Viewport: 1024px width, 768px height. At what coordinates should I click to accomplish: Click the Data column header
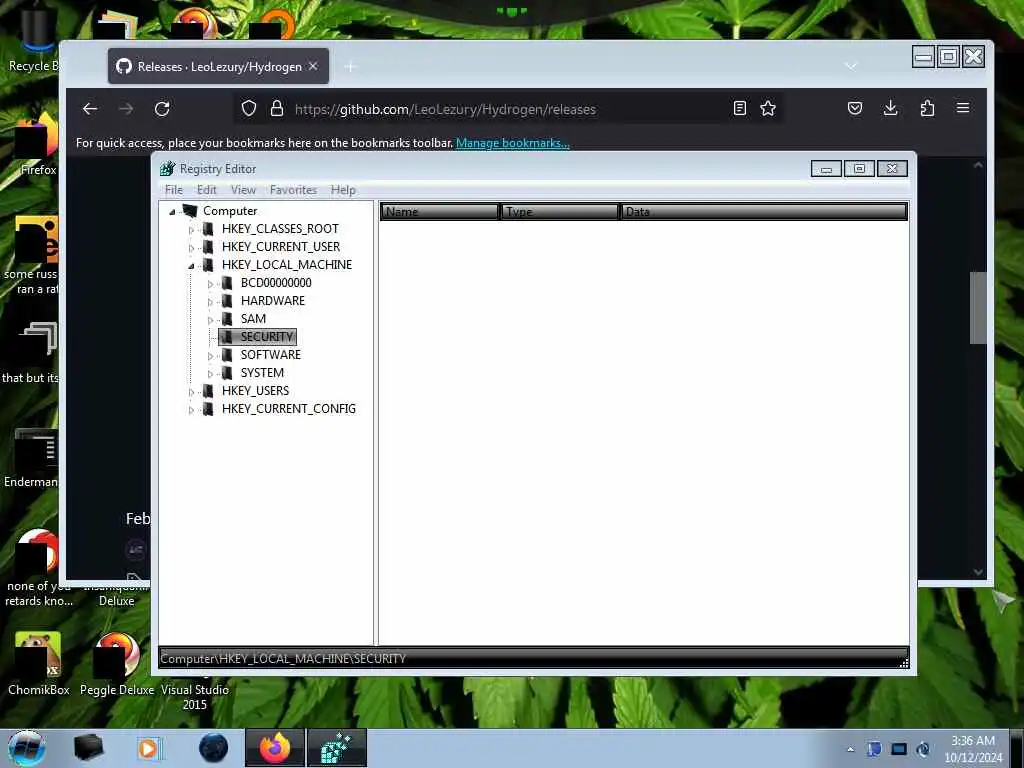(763, 212)
